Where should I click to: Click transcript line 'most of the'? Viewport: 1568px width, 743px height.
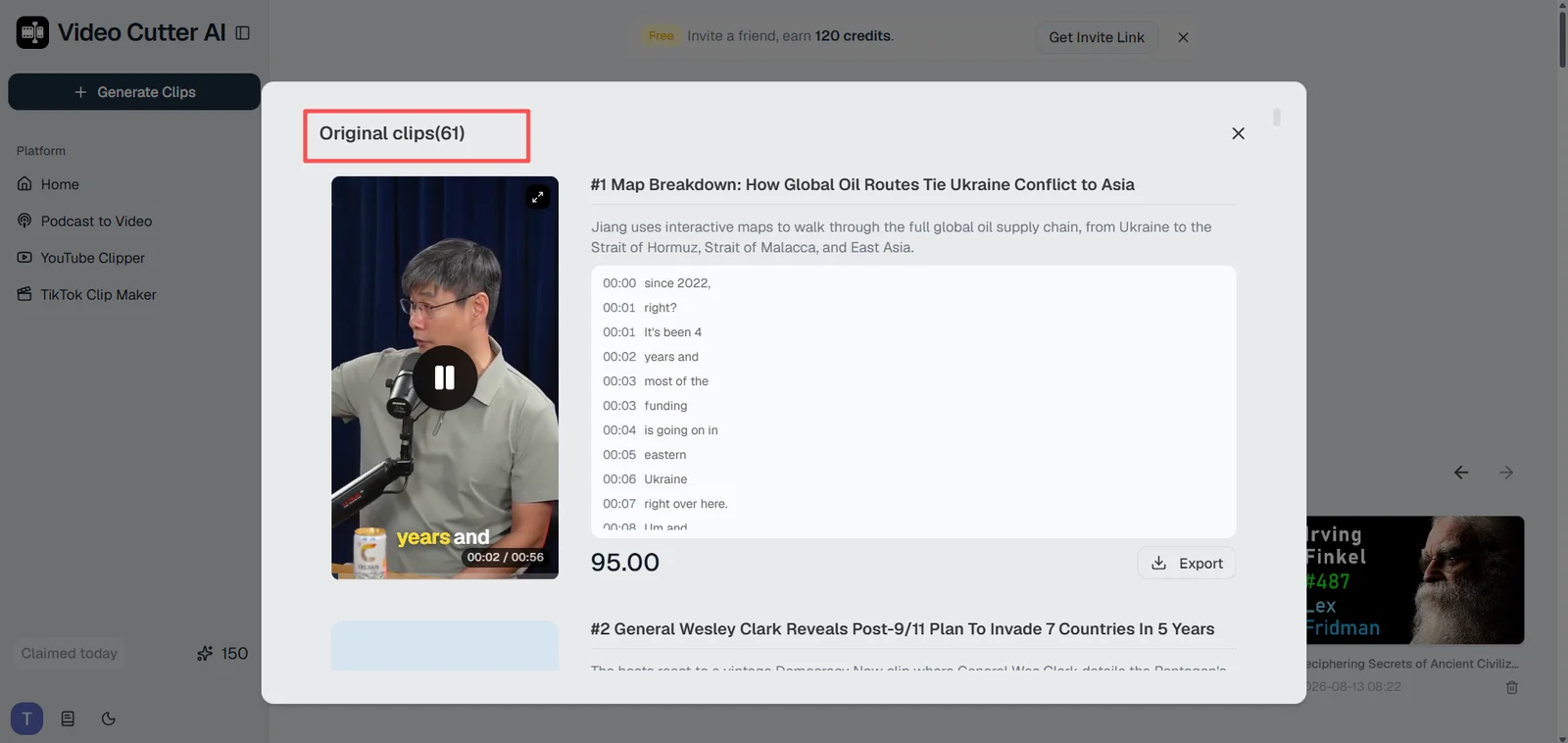point(676,381)
